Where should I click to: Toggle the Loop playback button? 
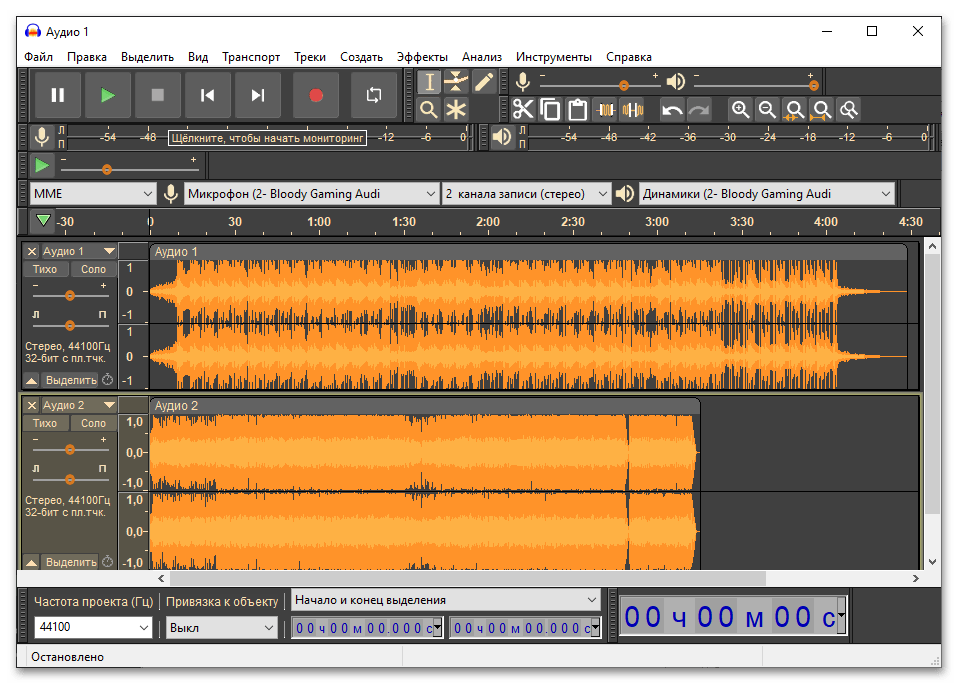(374, 95)
